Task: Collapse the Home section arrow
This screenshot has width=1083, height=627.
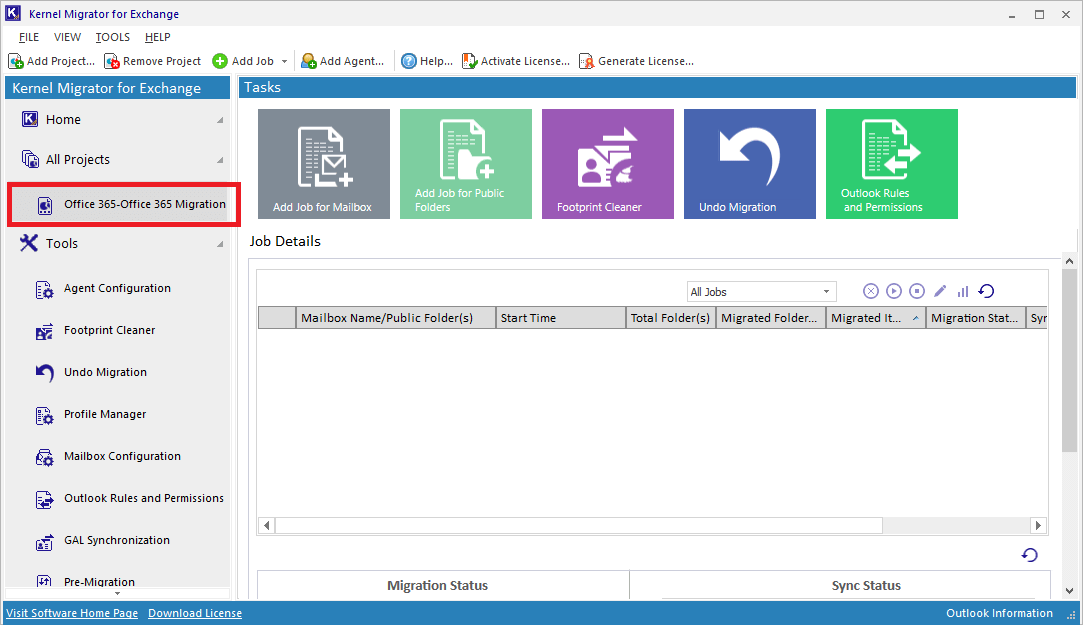Action: pos(220,120)
